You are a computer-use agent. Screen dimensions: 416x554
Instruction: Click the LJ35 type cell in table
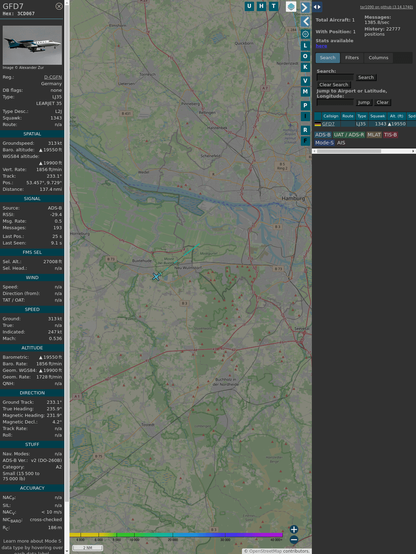361,124
